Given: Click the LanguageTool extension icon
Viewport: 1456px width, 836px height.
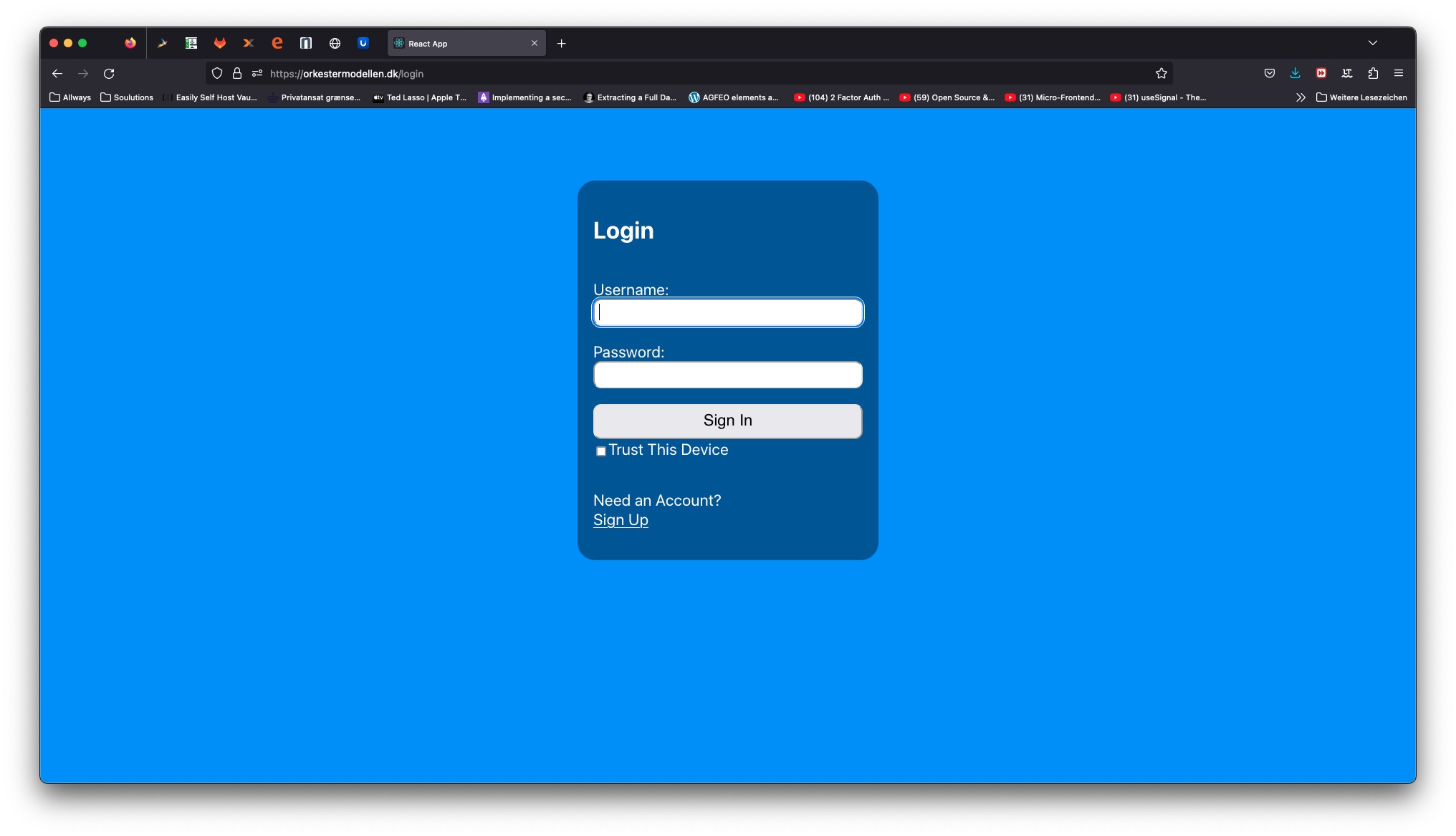Looking at the screenshot, I should (1346, 73).
